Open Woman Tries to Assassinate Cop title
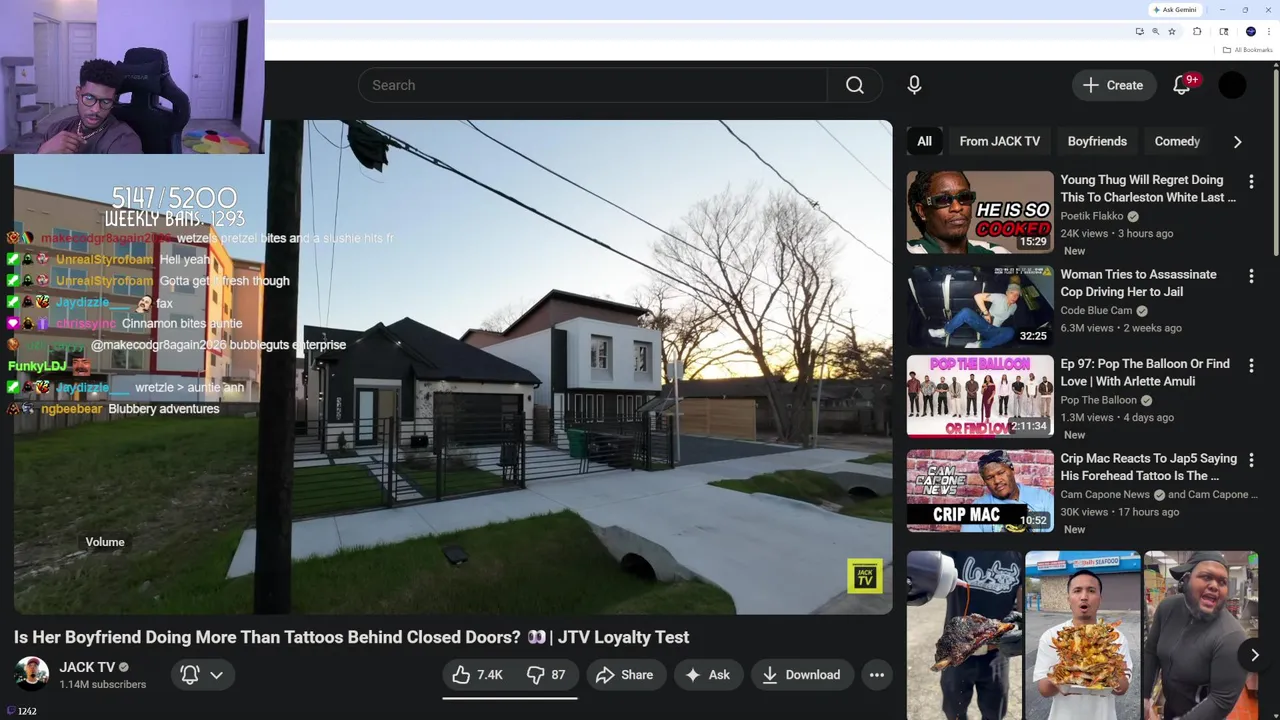 tap(1138, 283)
